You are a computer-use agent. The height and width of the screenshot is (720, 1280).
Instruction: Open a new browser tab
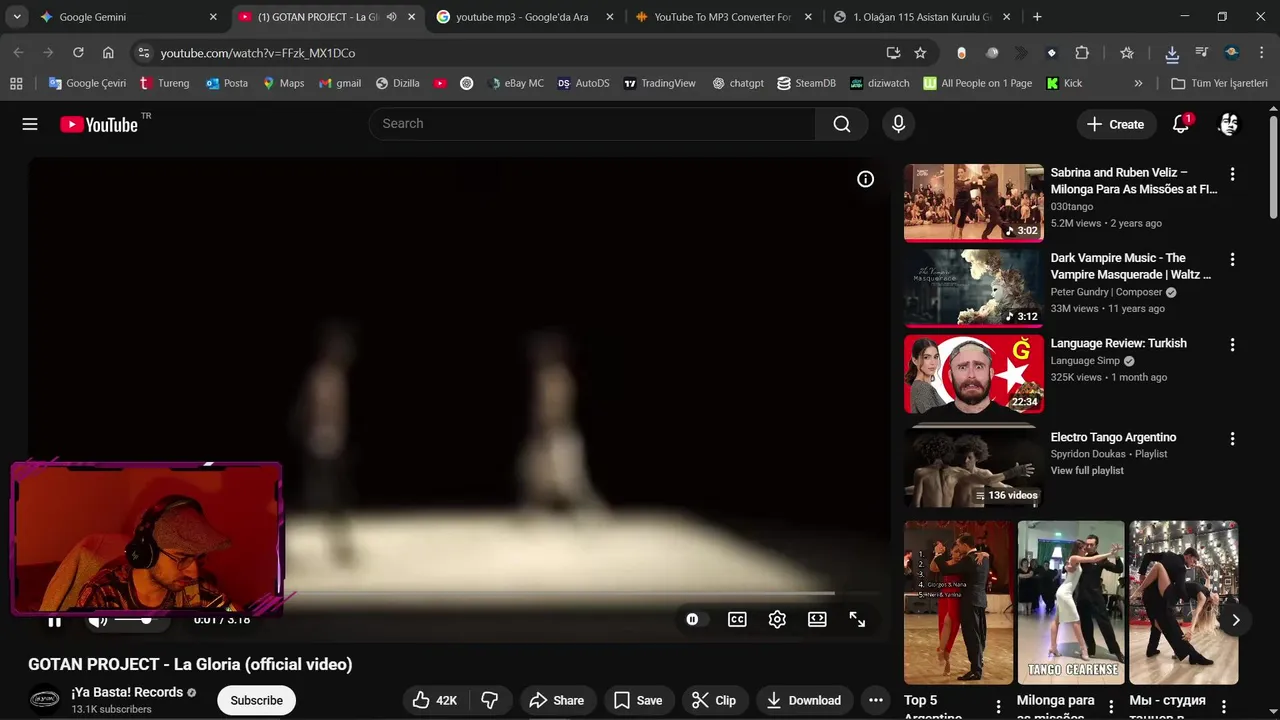click(x=1037, y=17)
